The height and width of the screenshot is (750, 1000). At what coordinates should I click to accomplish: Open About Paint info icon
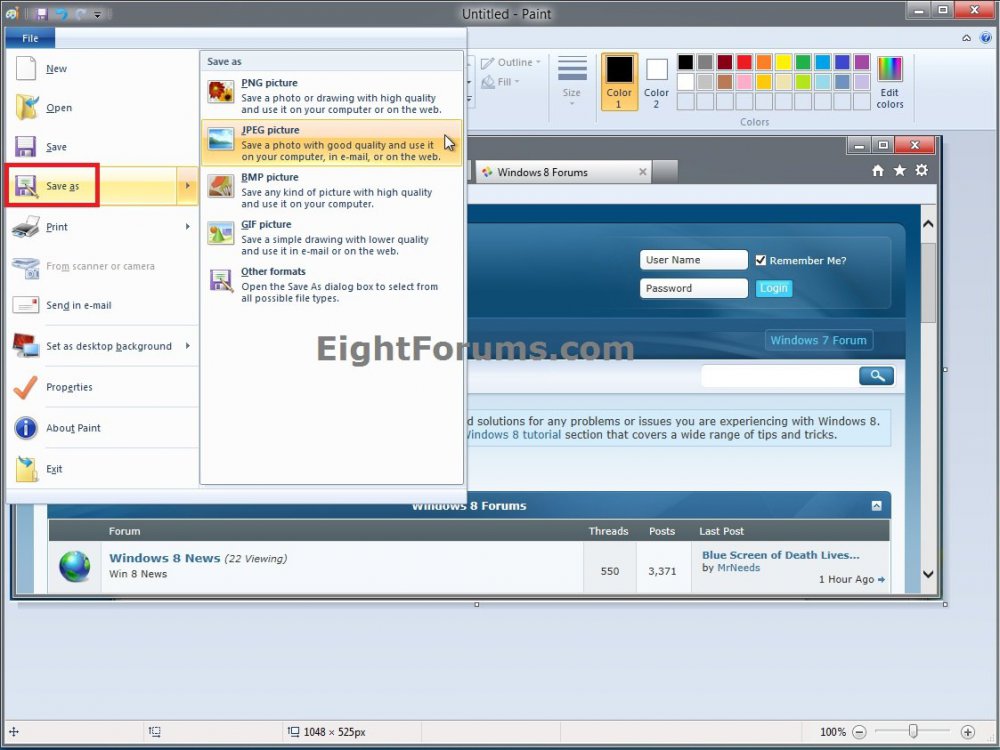tap(26, 428)
